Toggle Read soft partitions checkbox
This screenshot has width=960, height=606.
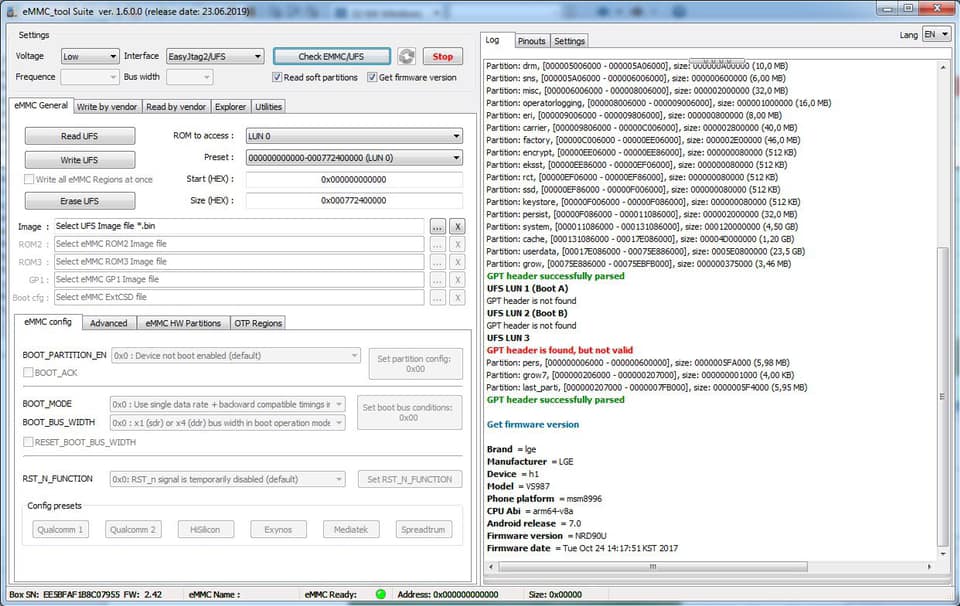[277, 77]
